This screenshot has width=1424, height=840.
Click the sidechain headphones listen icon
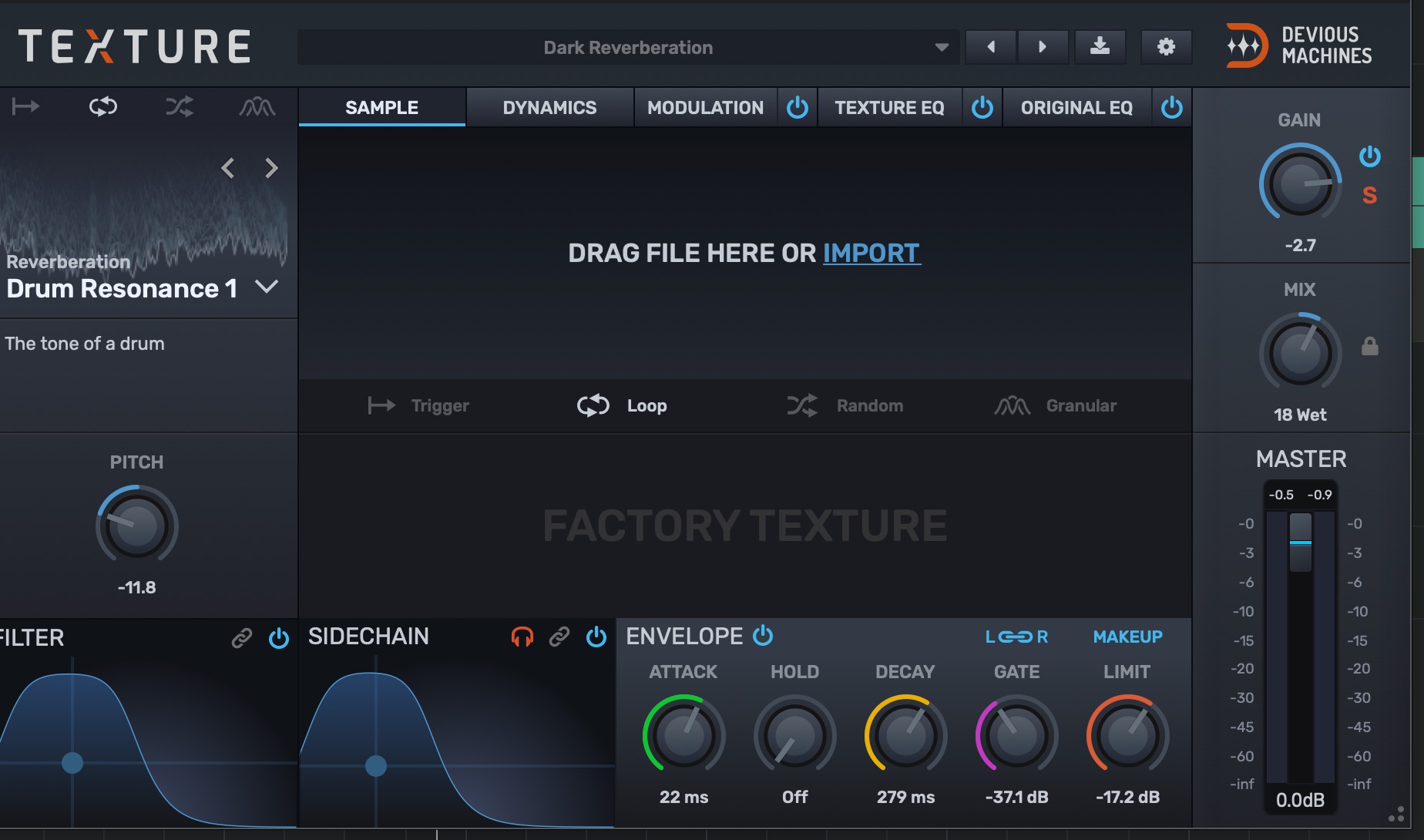(522, 637)
